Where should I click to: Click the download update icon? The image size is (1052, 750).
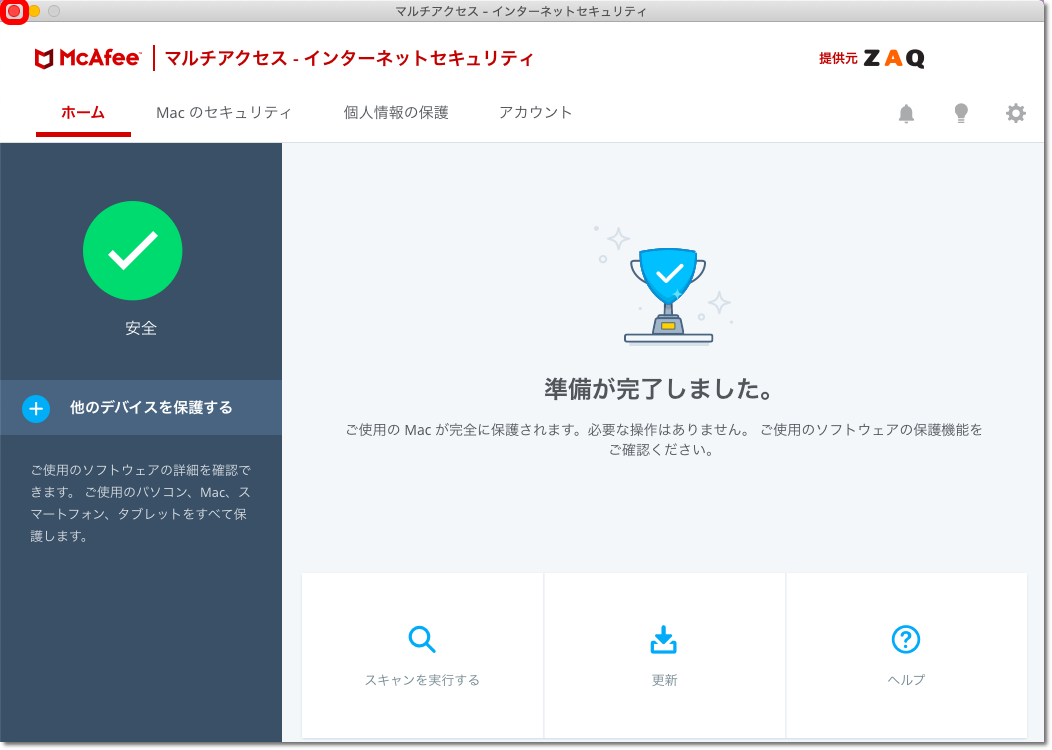click(664, 639)
